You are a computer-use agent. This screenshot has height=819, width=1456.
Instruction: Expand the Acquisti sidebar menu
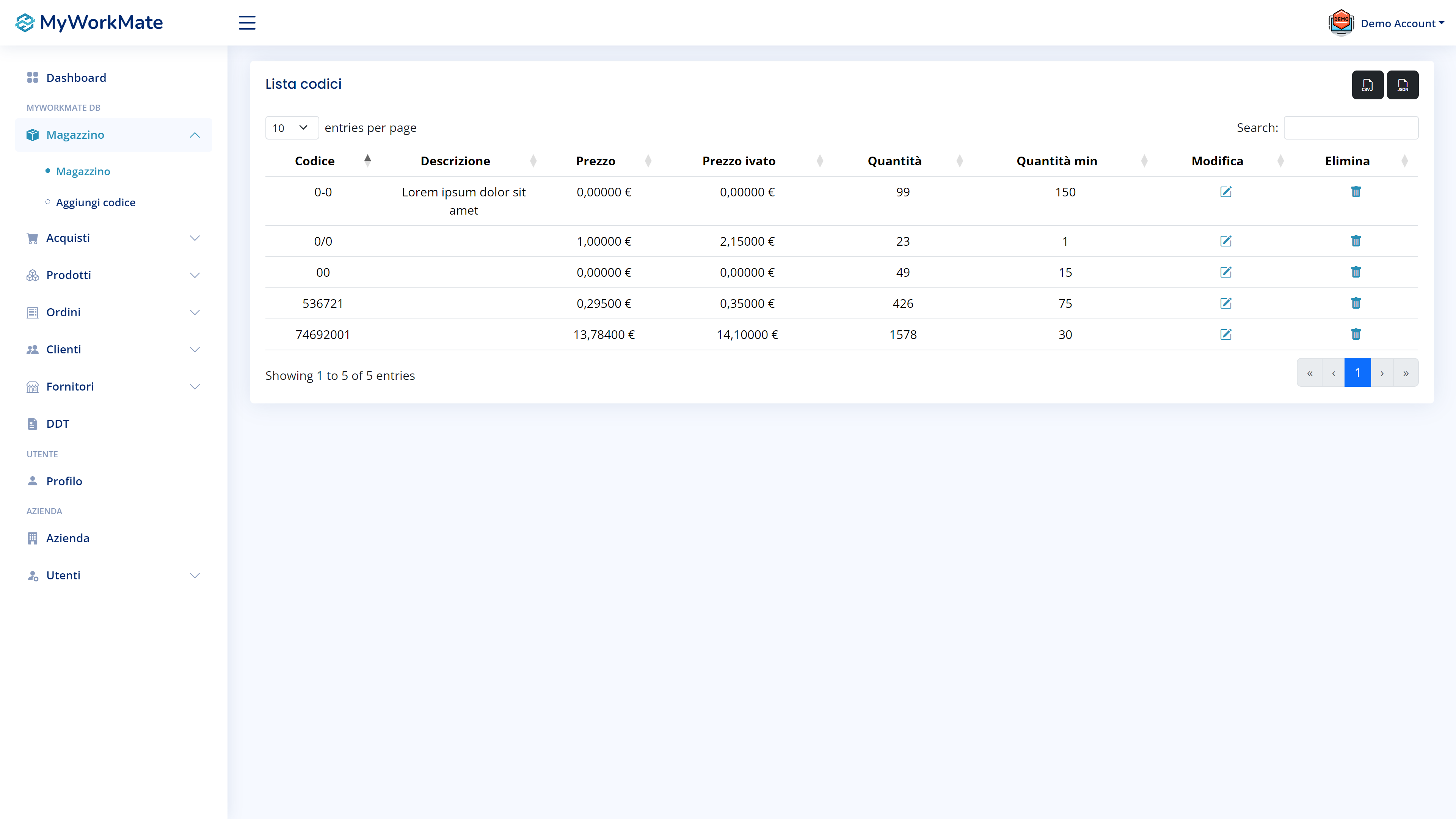click(113, 238)
